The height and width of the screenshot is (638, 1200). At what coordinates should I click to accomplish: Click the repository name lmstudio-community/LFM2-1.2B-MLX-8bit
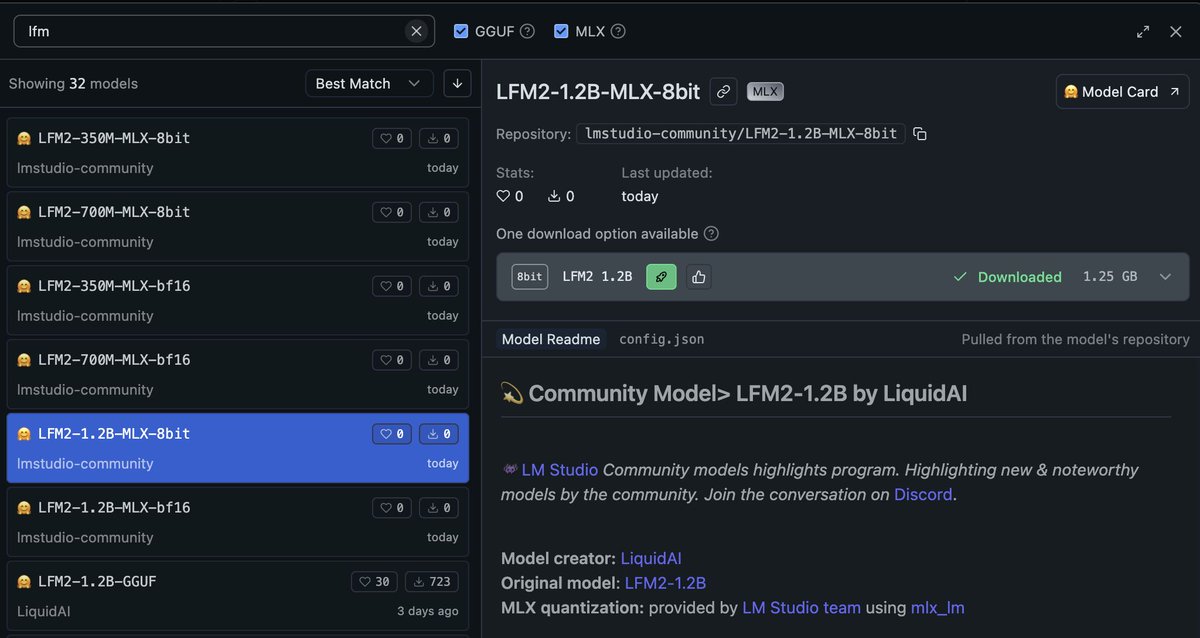coord(741,134)
